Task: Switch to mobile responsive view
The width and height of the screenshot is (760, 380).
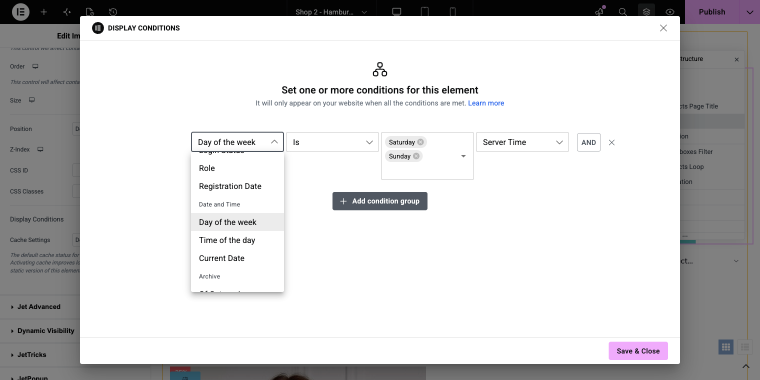Action: point(453,12)
